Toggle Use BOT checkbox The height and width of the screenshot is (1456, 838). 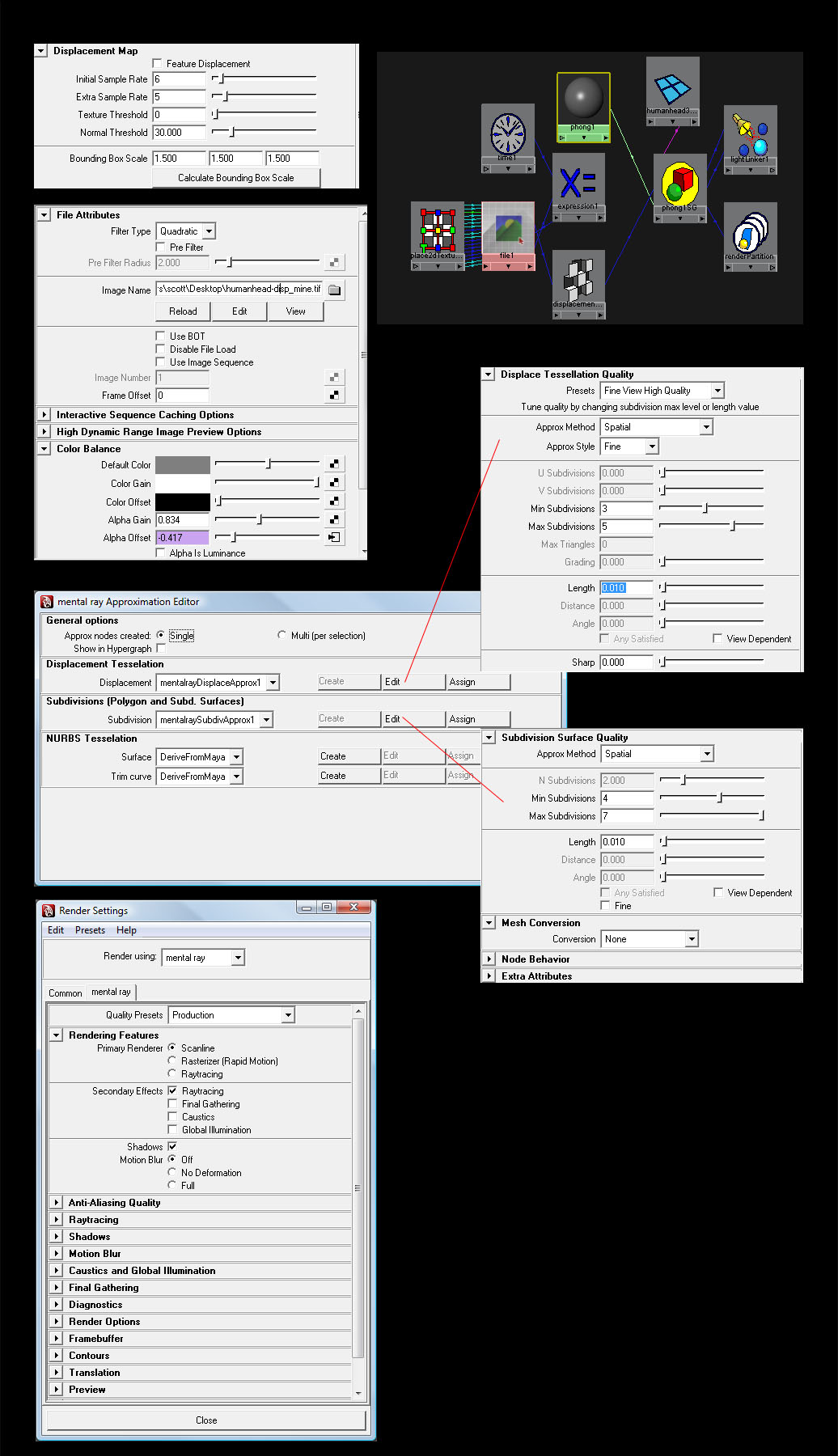coord(161,336)
